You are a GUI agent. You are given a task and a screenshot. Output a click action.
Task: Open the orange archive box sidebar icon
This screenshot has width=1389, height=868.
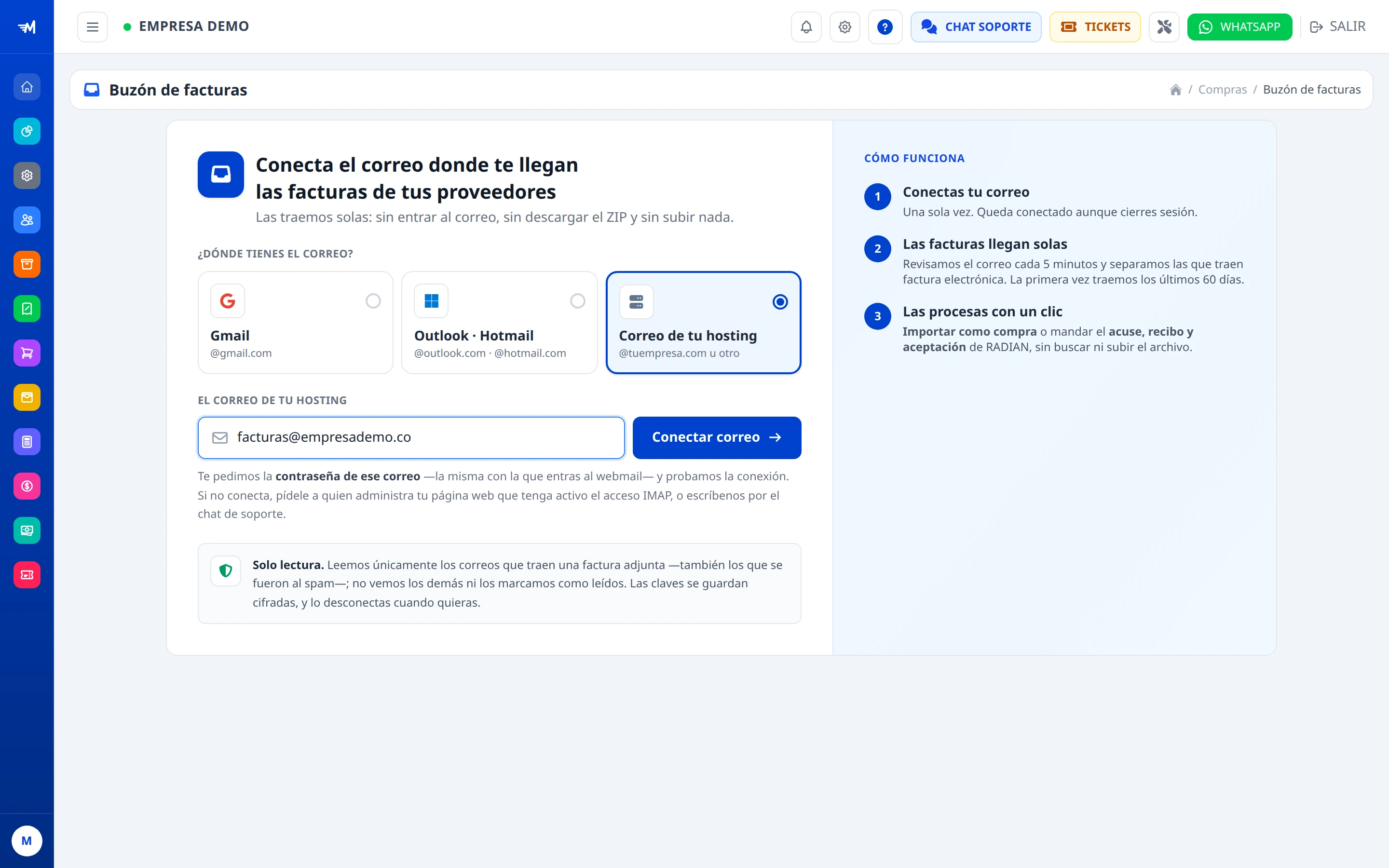pyautogui.click(x=27, y=265)
